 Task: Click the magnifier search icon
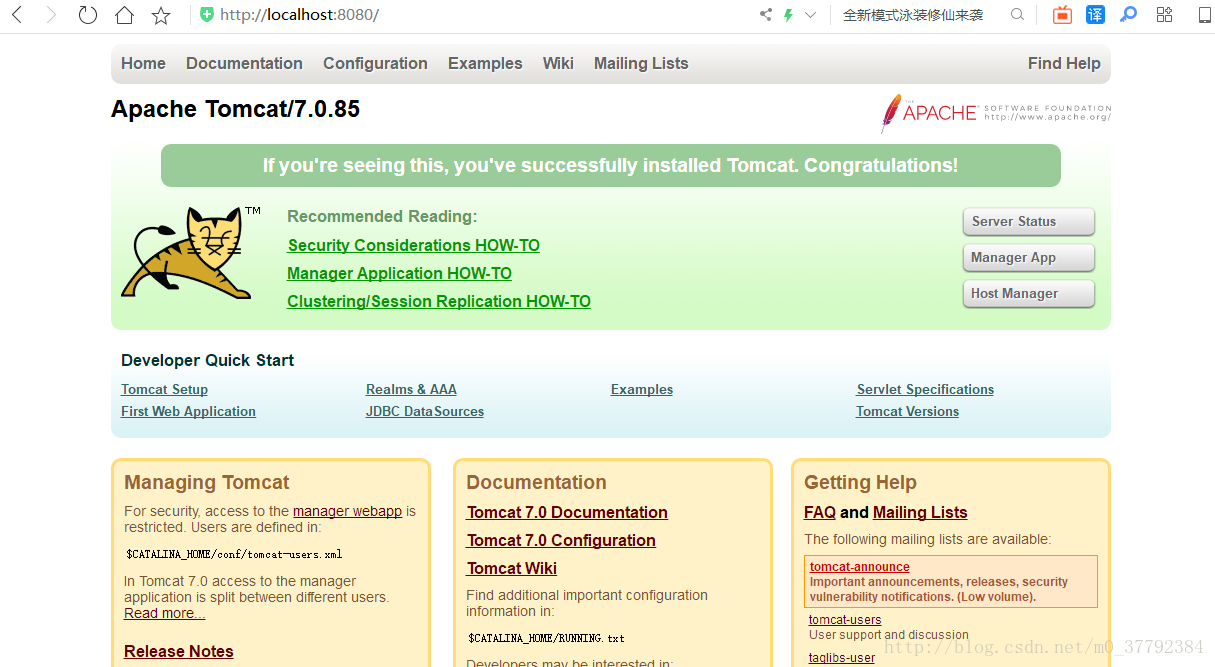[x=1017, y=15]
